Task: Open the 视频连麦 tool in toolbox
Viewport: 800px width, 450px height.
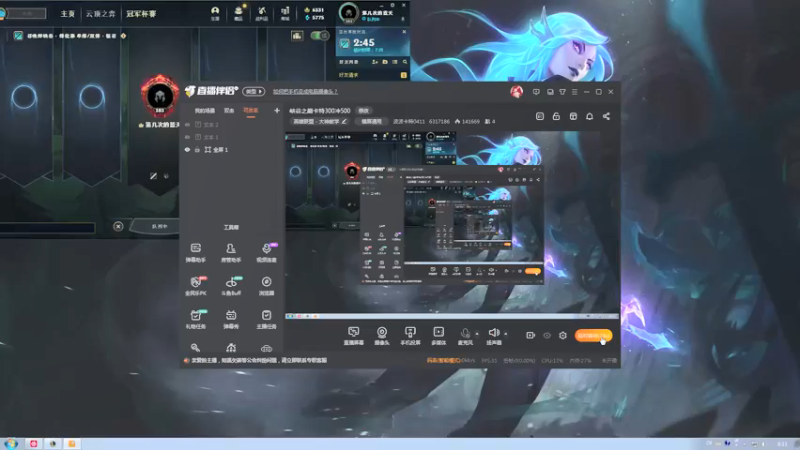Action: [266, 253]
